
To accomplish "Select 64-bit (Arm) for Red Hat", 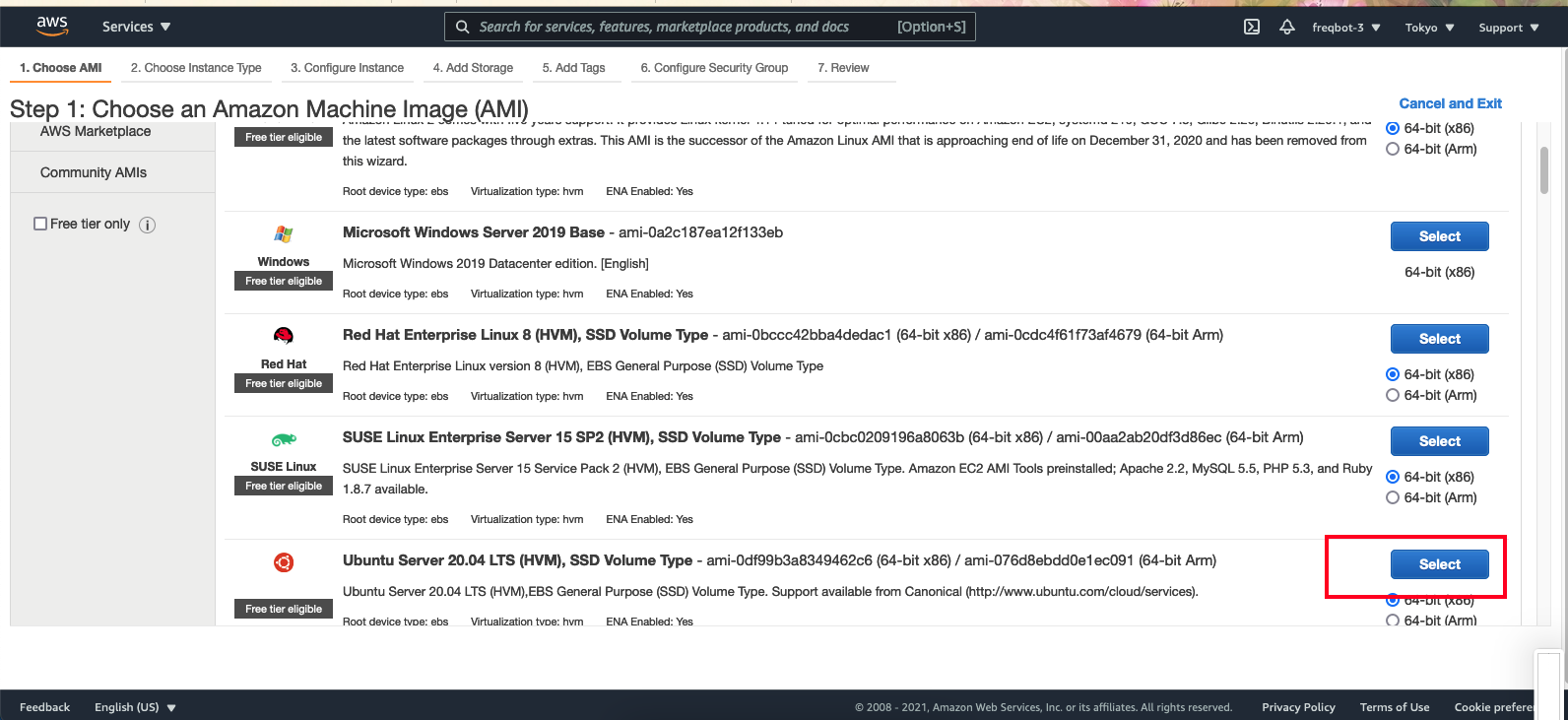I will click(x=1393, y=395).
